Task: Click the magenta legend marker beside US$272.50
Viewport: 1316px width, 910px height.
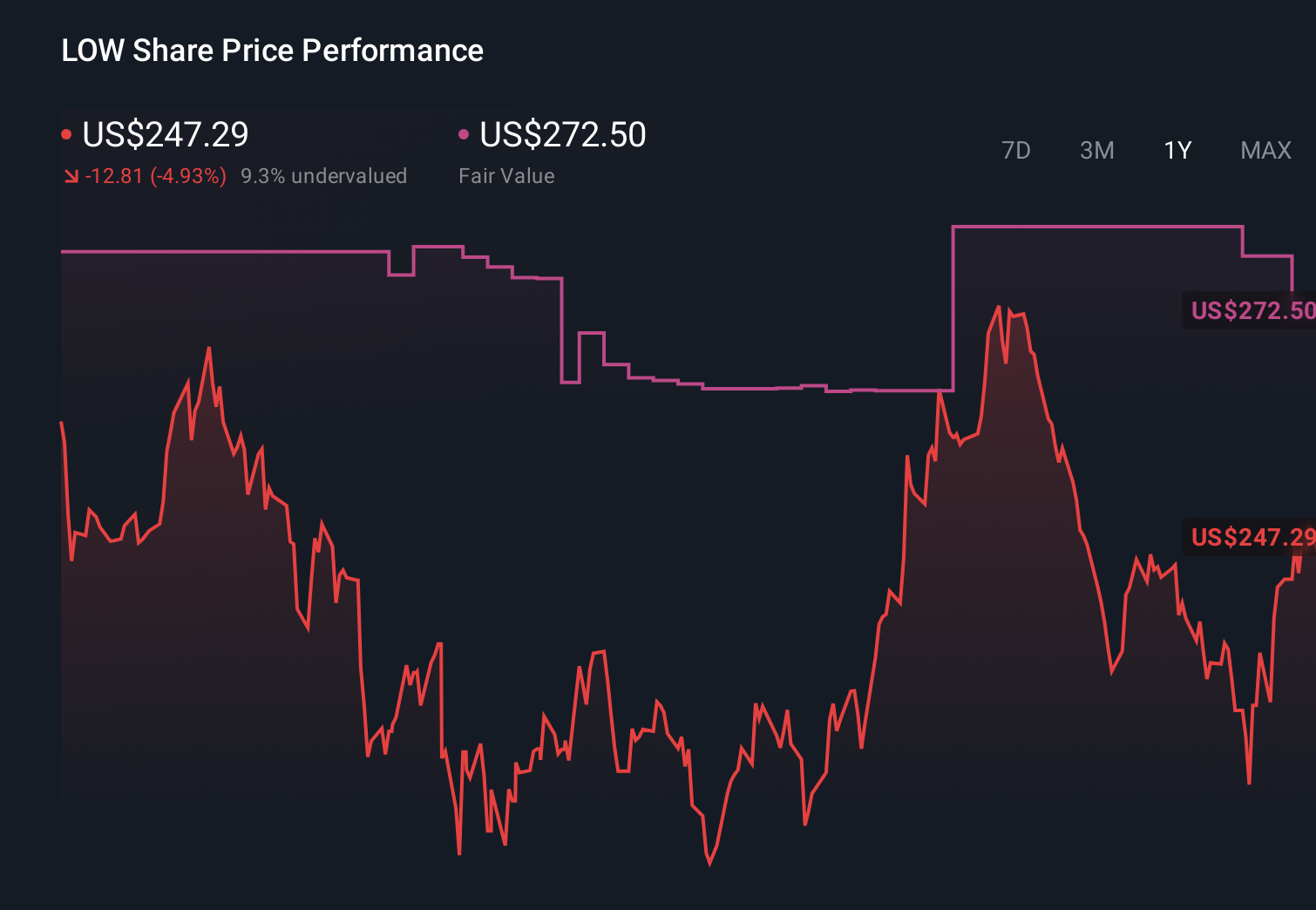Action: (x=464, y=133)
